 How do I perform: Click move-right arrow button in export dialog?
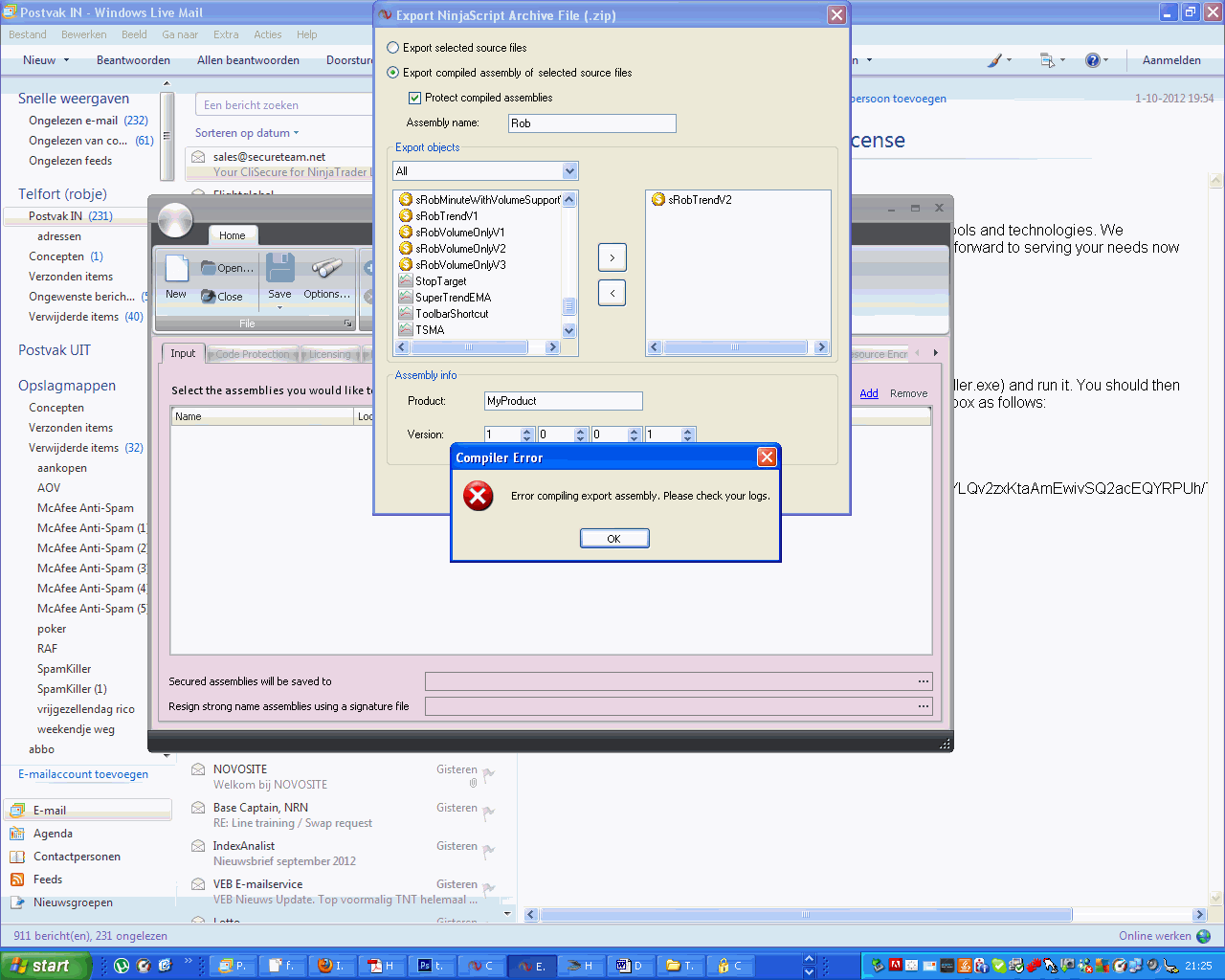pos(612,257)
